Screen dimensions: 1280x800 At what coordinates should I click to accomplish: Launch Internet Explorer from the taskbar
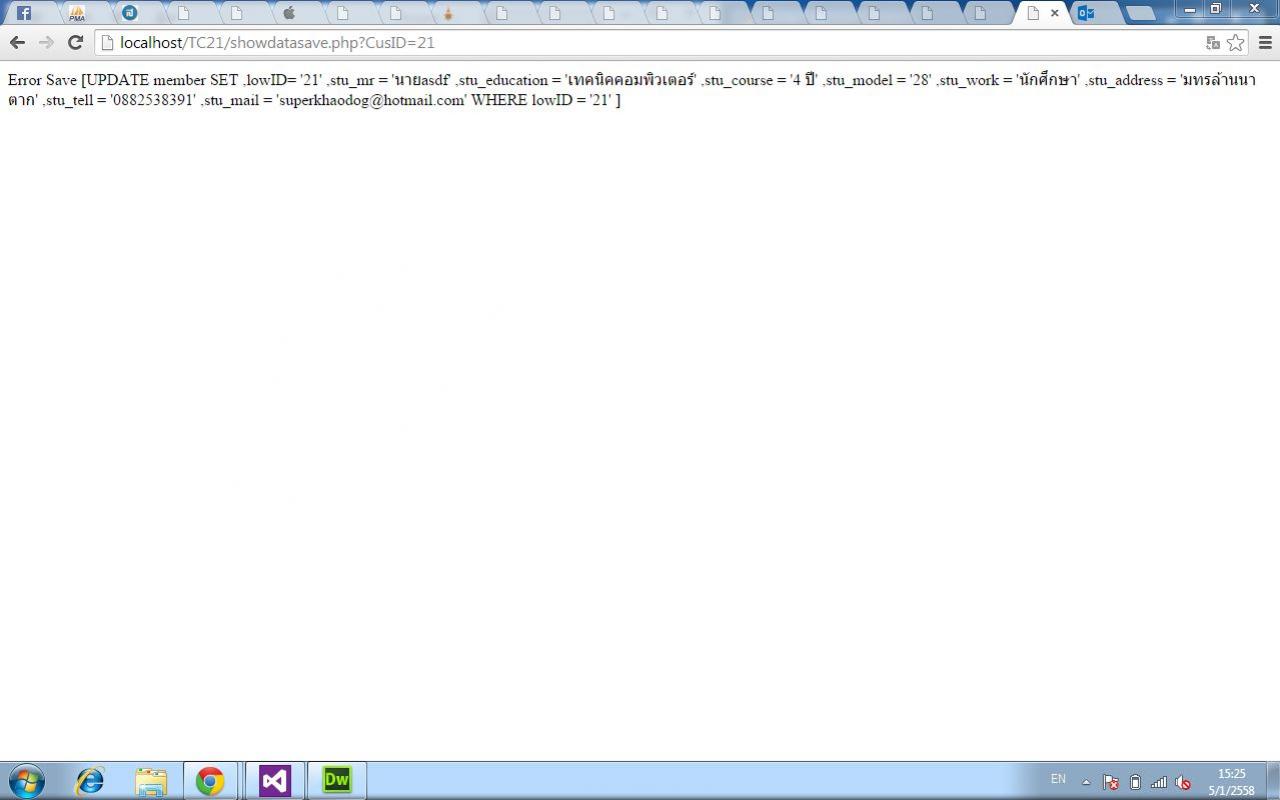point(90,780)
